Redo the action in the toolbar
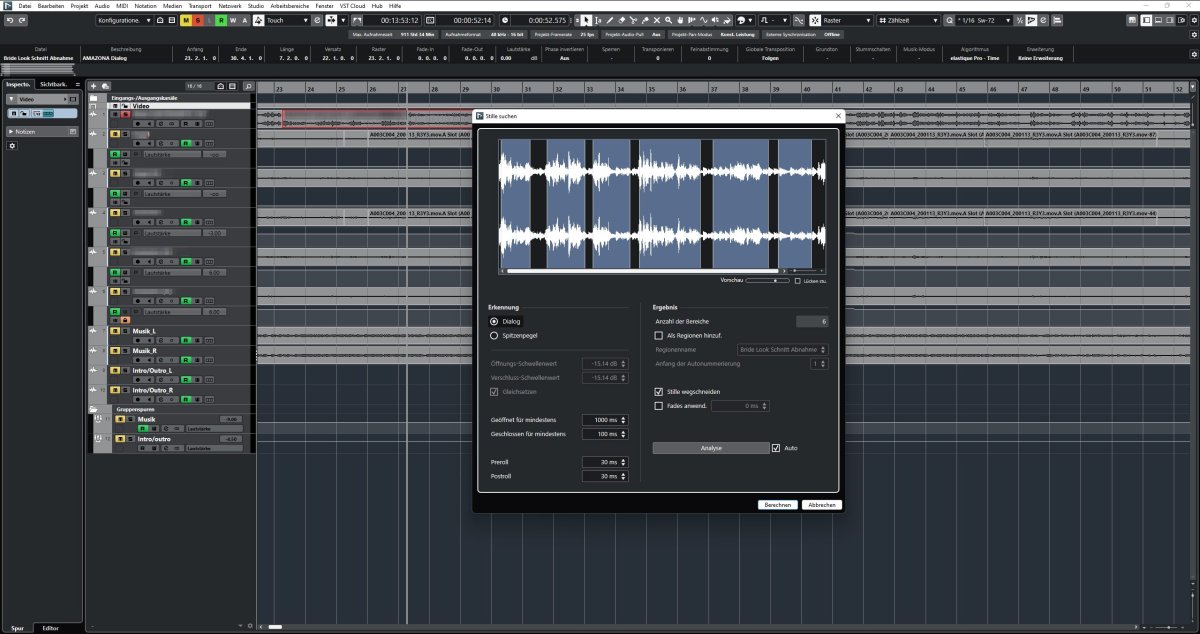 [x=22, y=20]
